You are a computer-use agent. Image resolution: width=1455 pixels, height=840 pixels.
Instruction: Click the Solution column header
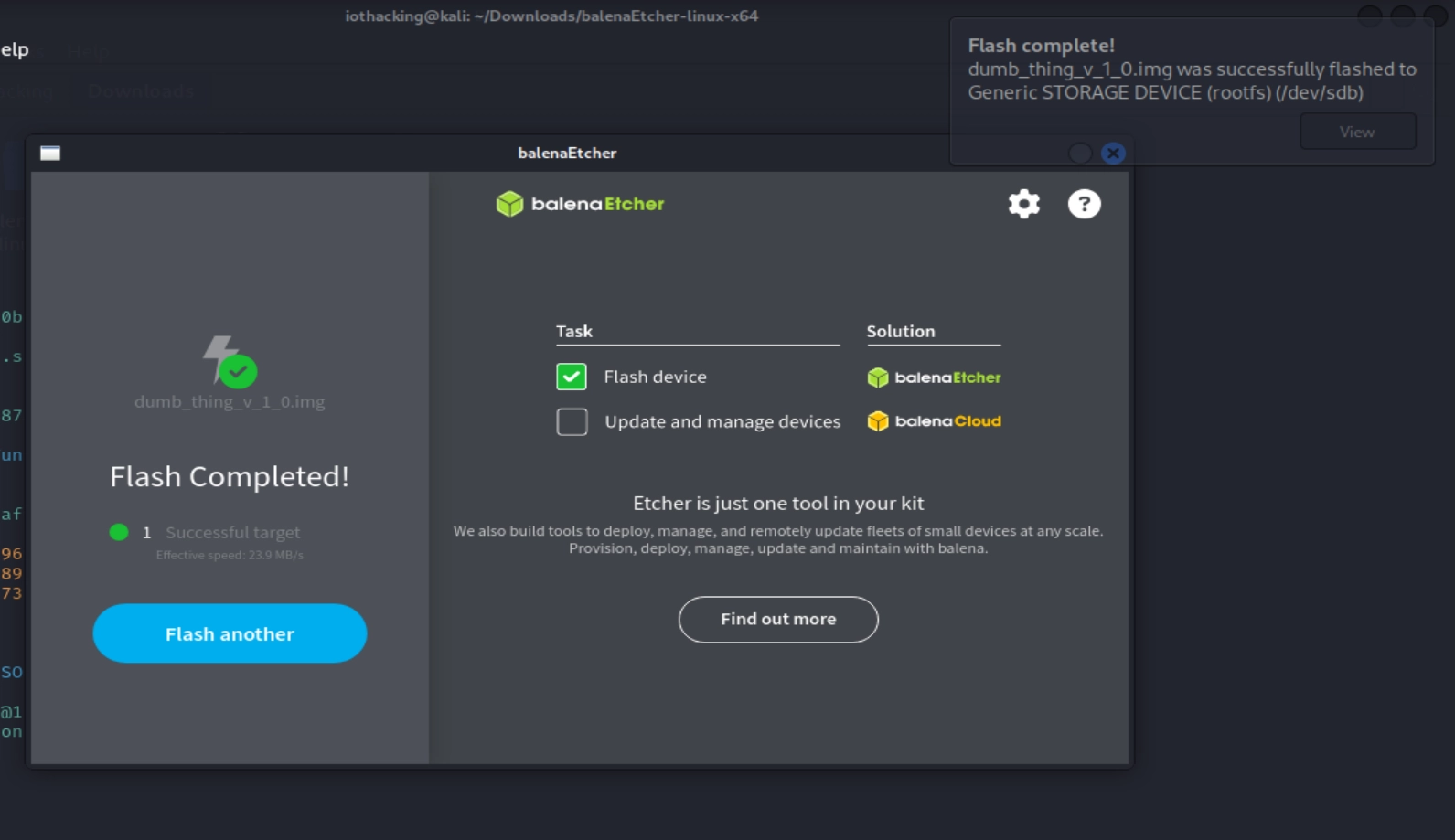coord(901,331)
